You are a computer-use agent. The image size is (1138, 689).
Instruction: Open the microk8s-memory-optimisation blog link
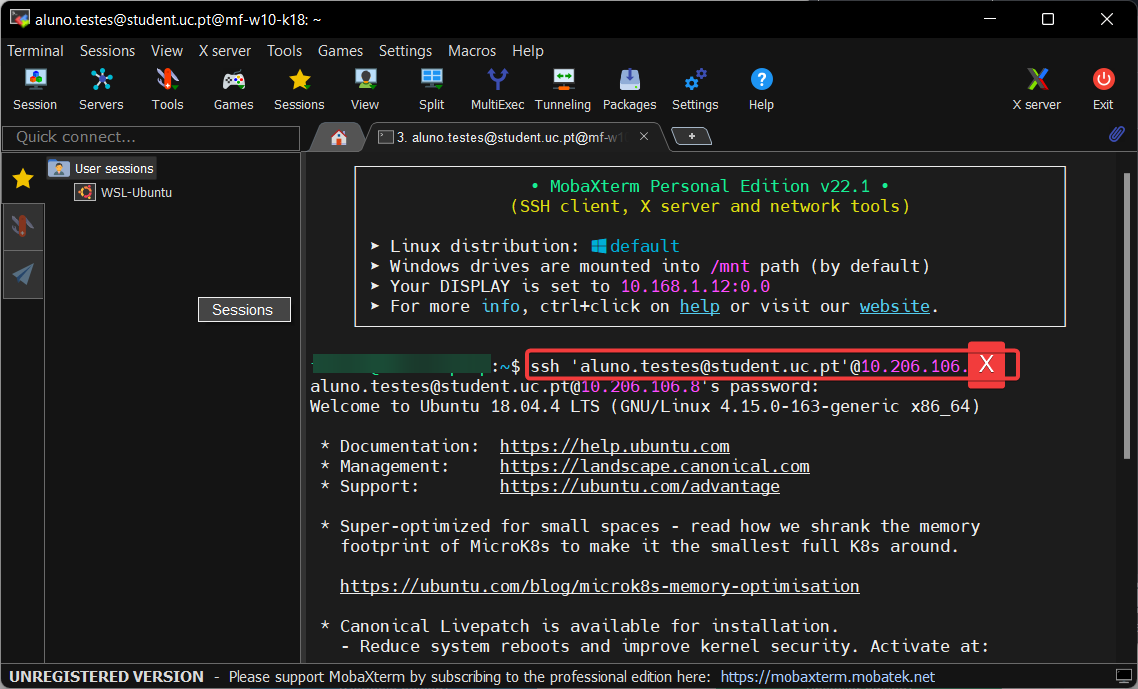(x=599, y=586)
